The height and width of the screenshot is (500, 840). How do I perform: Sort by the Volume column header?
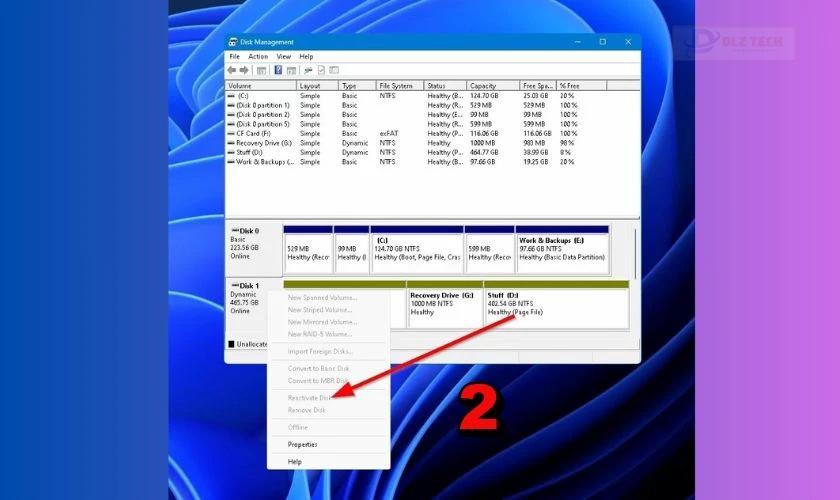[261, 86]
